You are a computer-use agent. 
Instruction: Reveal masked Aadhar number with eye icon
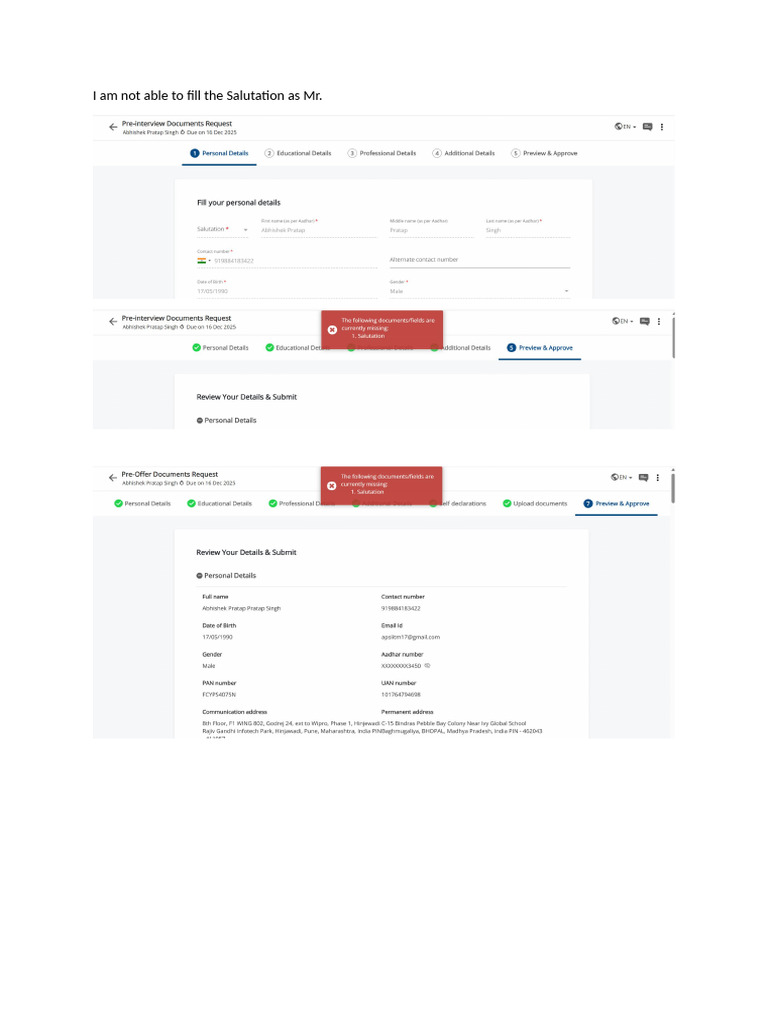click(x=428, y=666)
